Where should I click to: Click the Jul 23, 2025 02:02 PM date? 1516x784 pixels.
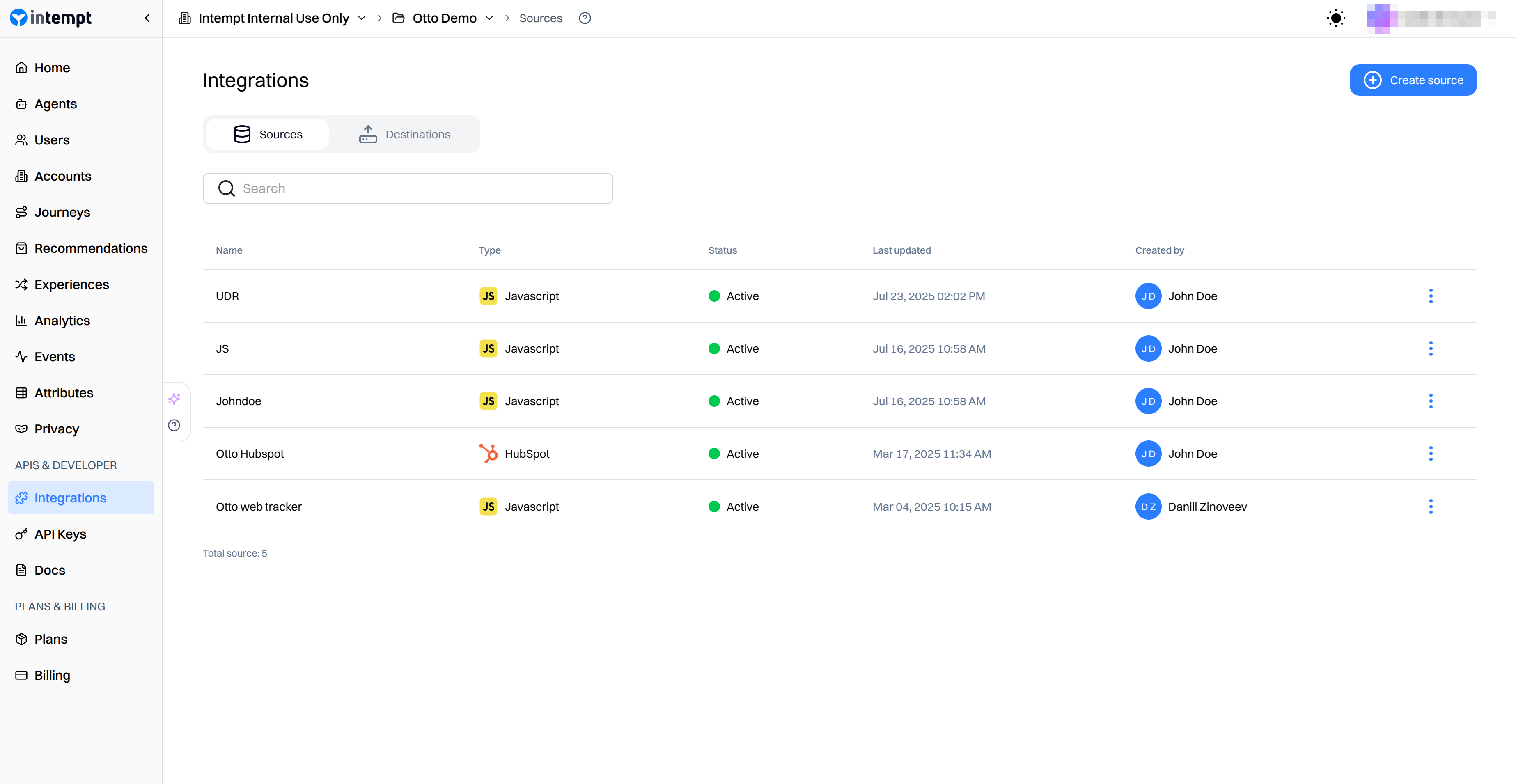pos(928,296)
